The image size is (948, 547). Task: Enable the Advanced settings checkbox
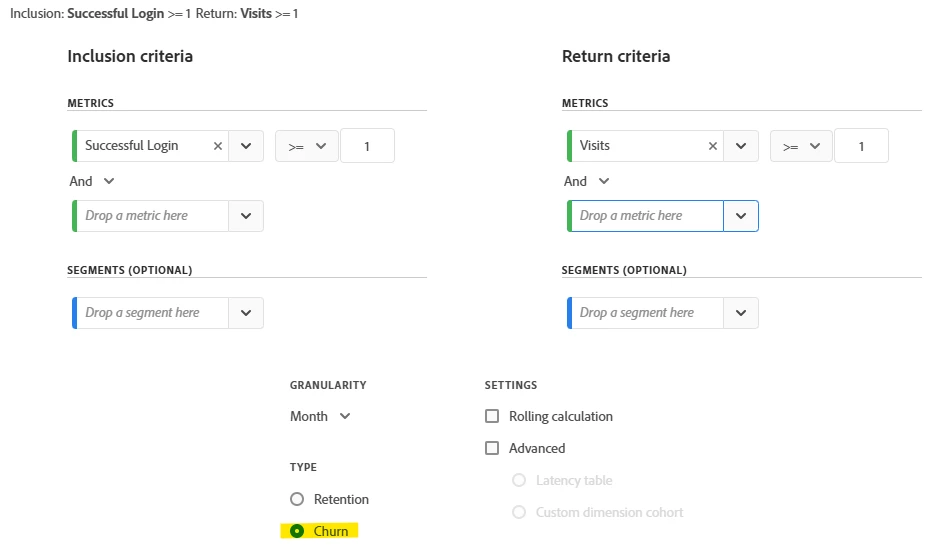click(492, 448)
